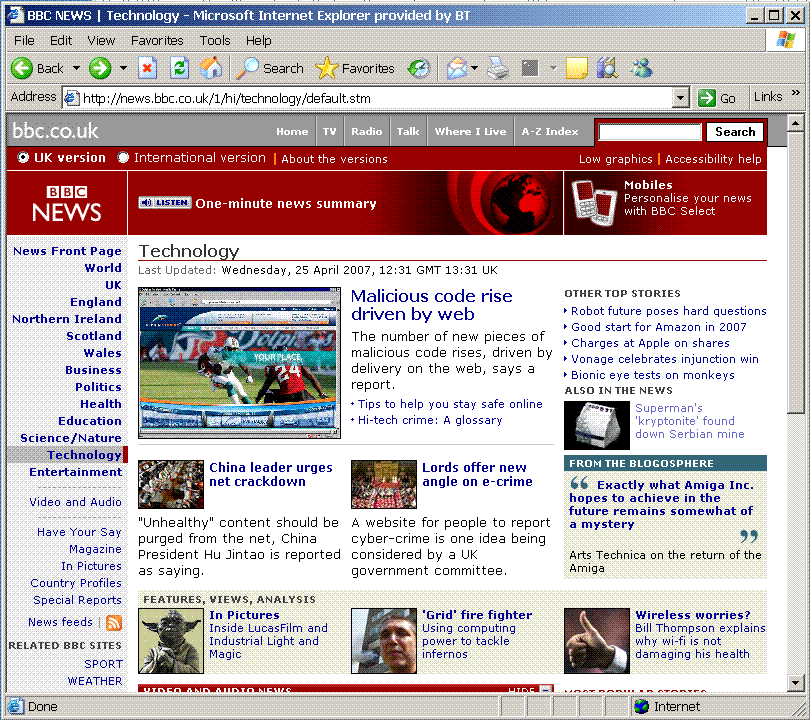Click the scrollbar down arrow
The height and width of the screenshot is (720, 810).
[796, 683]
